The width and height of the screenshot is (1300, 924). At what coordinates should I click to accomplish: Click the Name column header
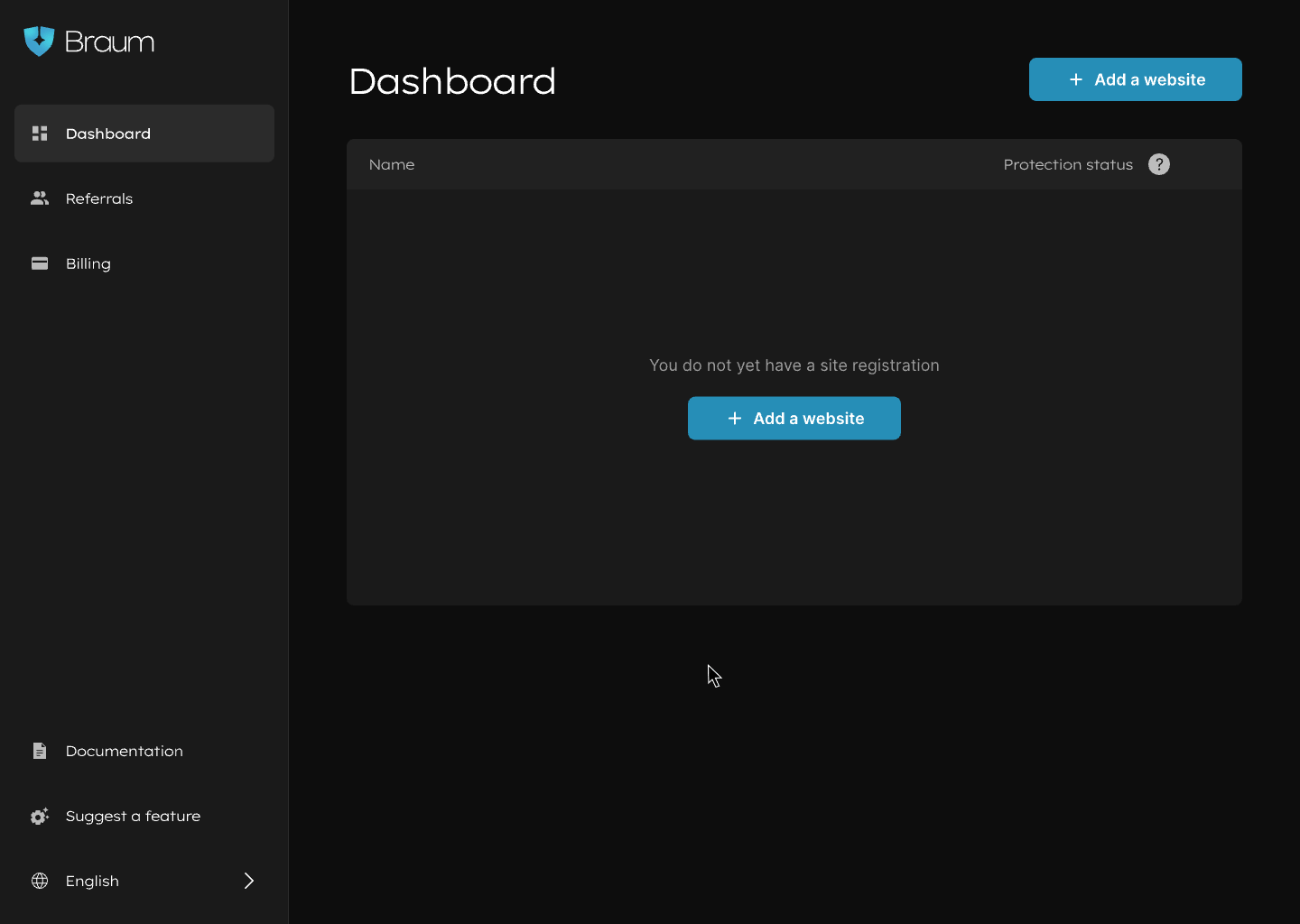[x=392, y=164]
